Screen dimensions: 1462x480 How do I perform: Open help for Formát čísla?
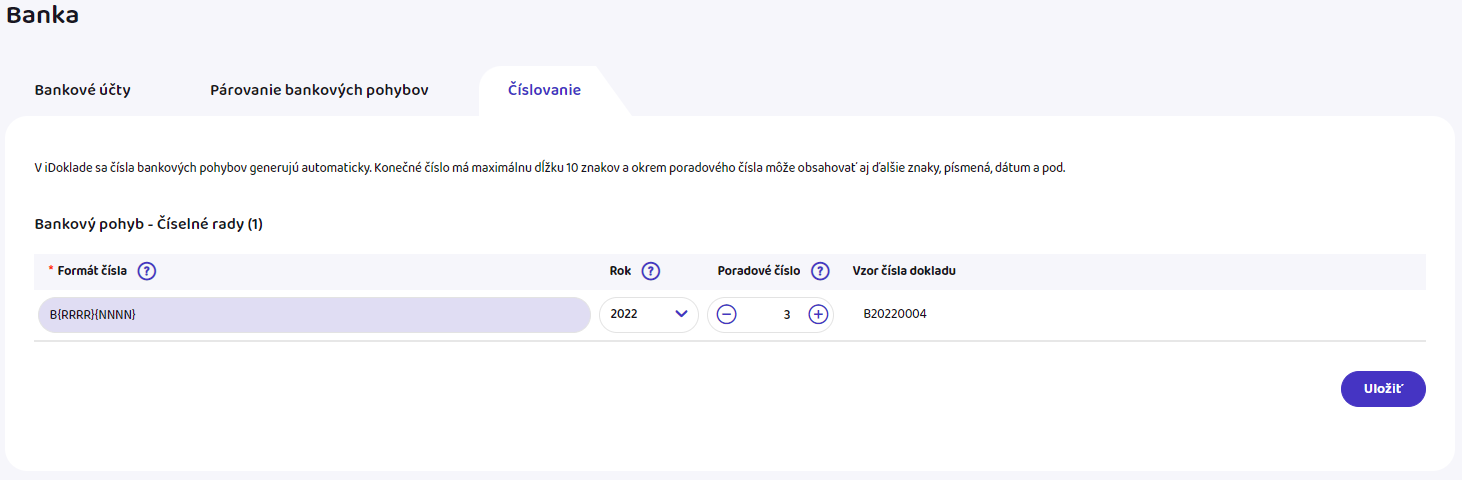click(147, 271)
